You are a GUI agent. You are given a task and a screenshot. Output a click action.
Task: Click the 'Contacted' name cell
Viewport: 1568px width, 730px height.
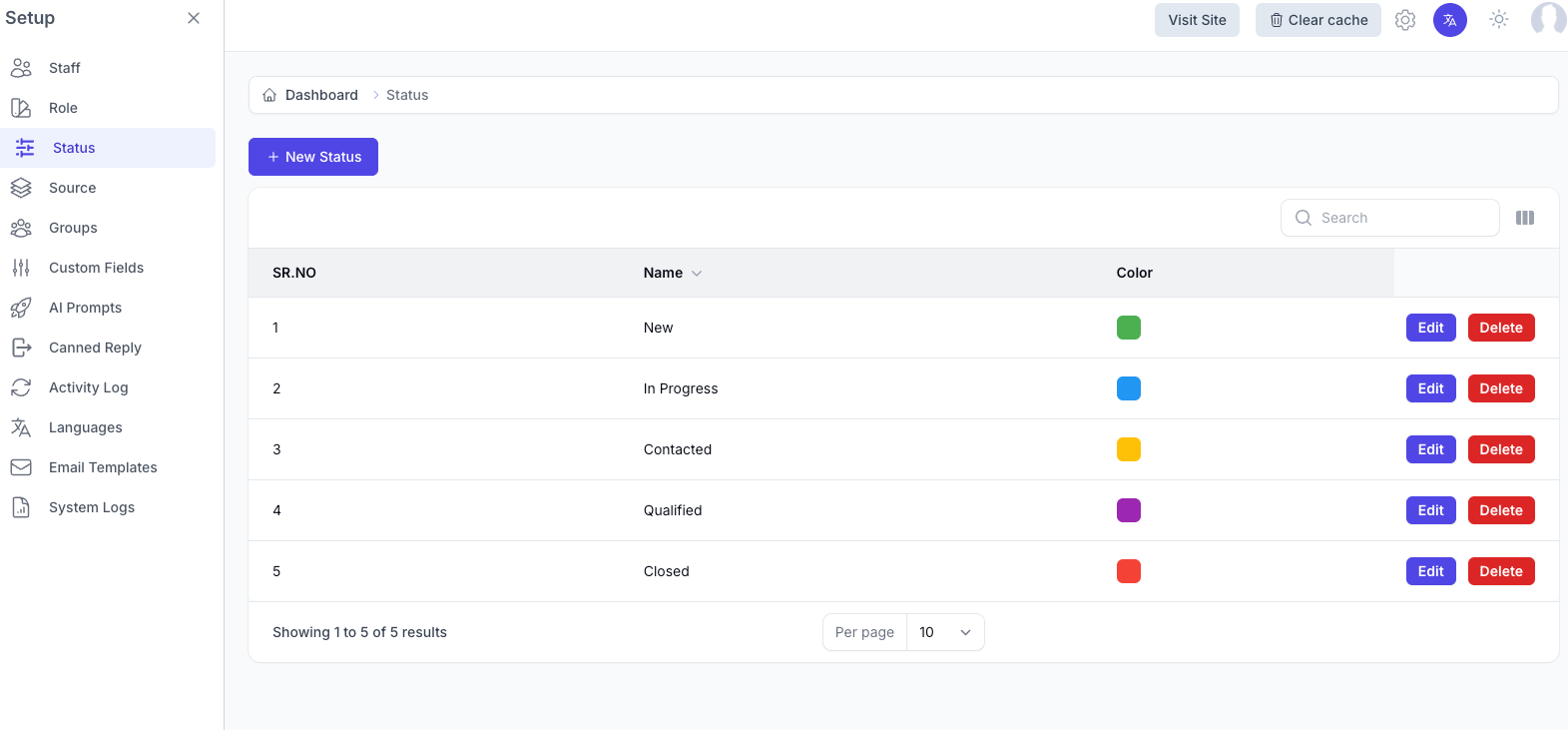point(678,449)
